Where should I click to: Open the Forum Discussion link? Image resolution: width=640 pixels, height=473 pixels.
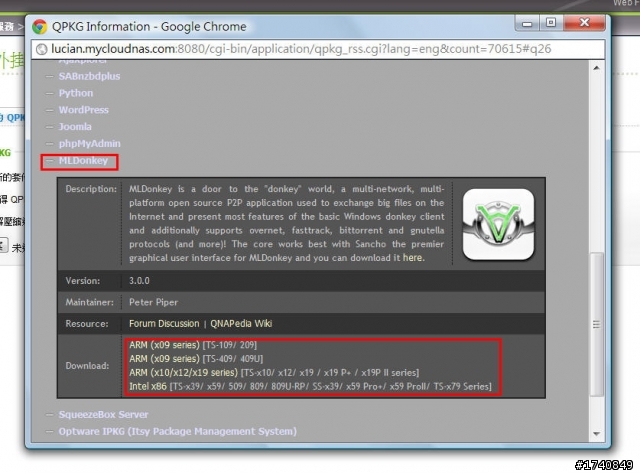(x=164, y=324)
